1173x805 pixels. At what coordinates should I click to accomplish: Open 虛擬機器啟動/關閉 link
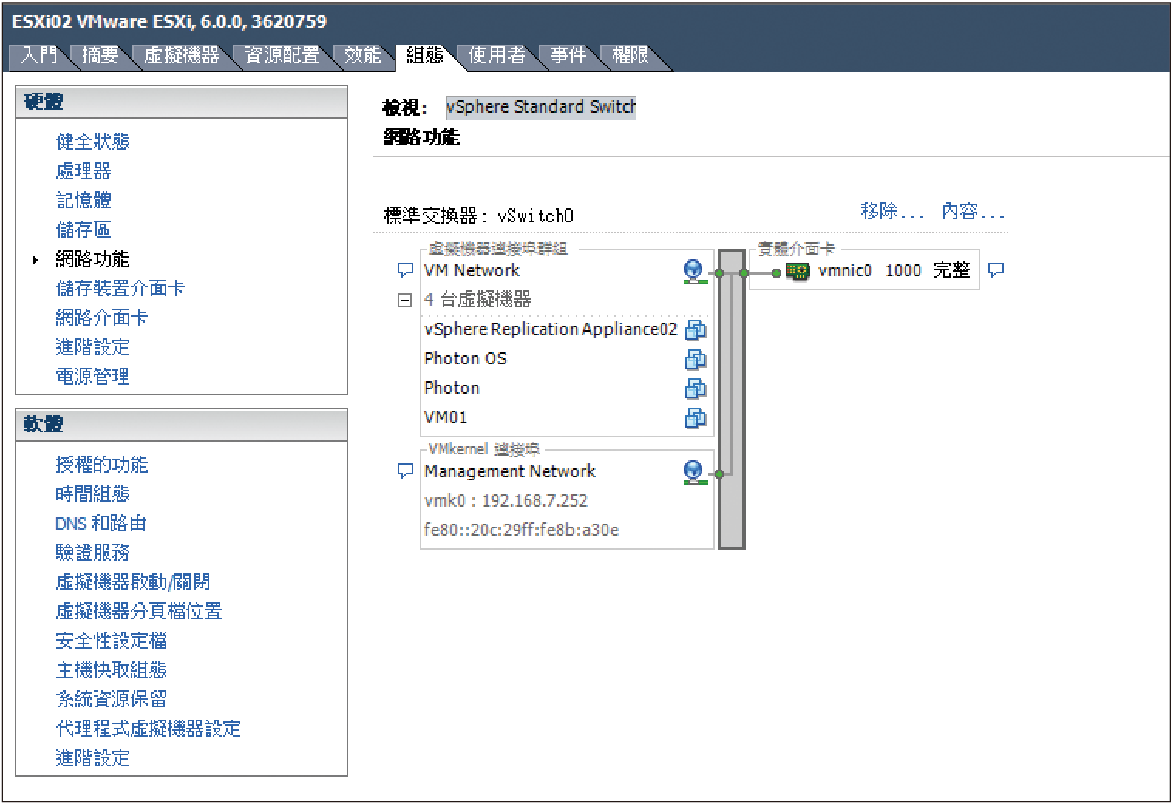click(x=132, y=581)
